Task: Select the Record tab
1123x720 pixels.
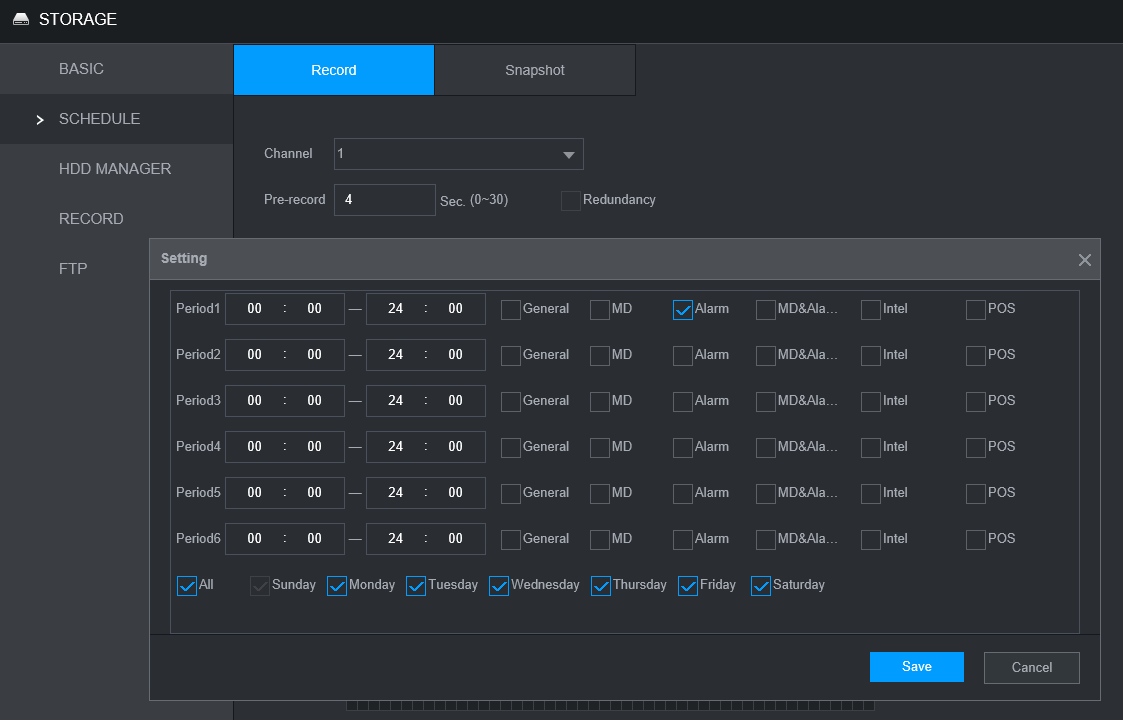Action: 334,70
